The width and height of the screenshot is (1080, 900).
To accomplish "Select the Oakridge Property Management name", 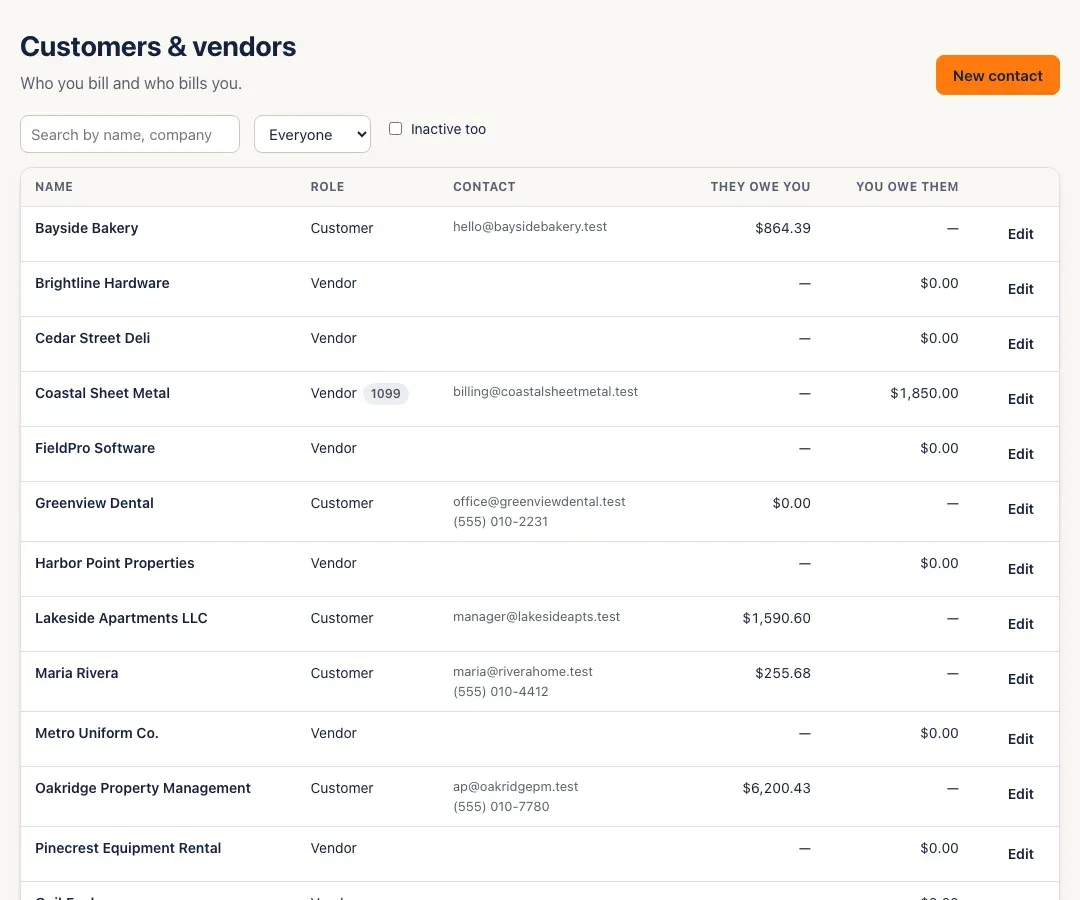I will pos(143,788).
